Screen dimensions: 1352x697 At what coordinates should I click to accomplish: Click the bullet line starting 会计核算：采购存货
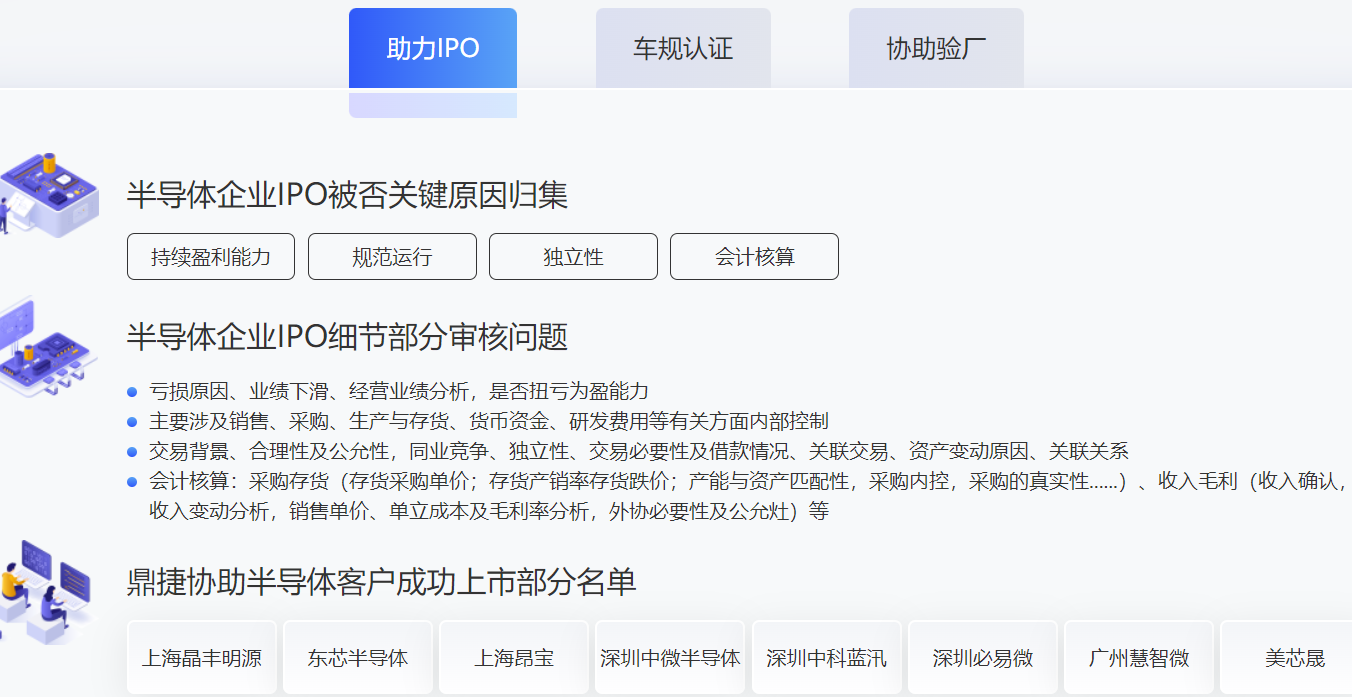tap(745, 481)
